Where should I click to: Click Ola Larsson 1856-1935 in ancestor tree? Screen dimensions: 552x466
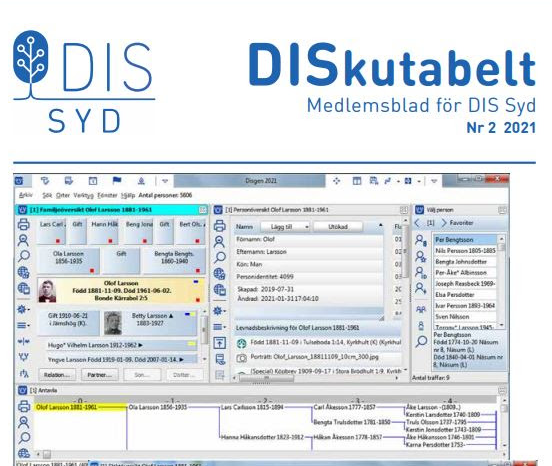(x=158, y=407)
